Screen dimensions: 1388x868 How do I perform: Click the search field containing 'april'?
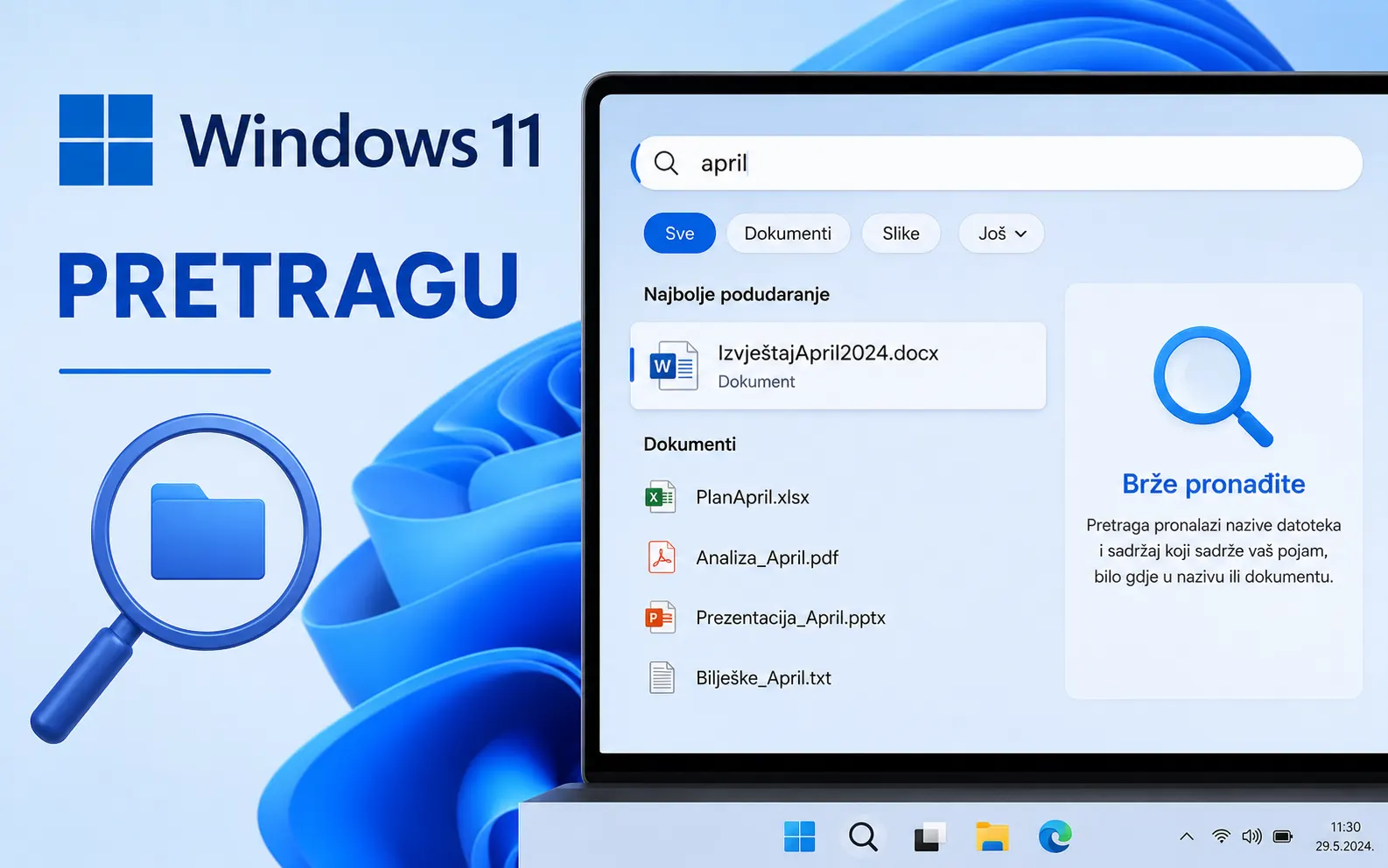tap(997, 163)
